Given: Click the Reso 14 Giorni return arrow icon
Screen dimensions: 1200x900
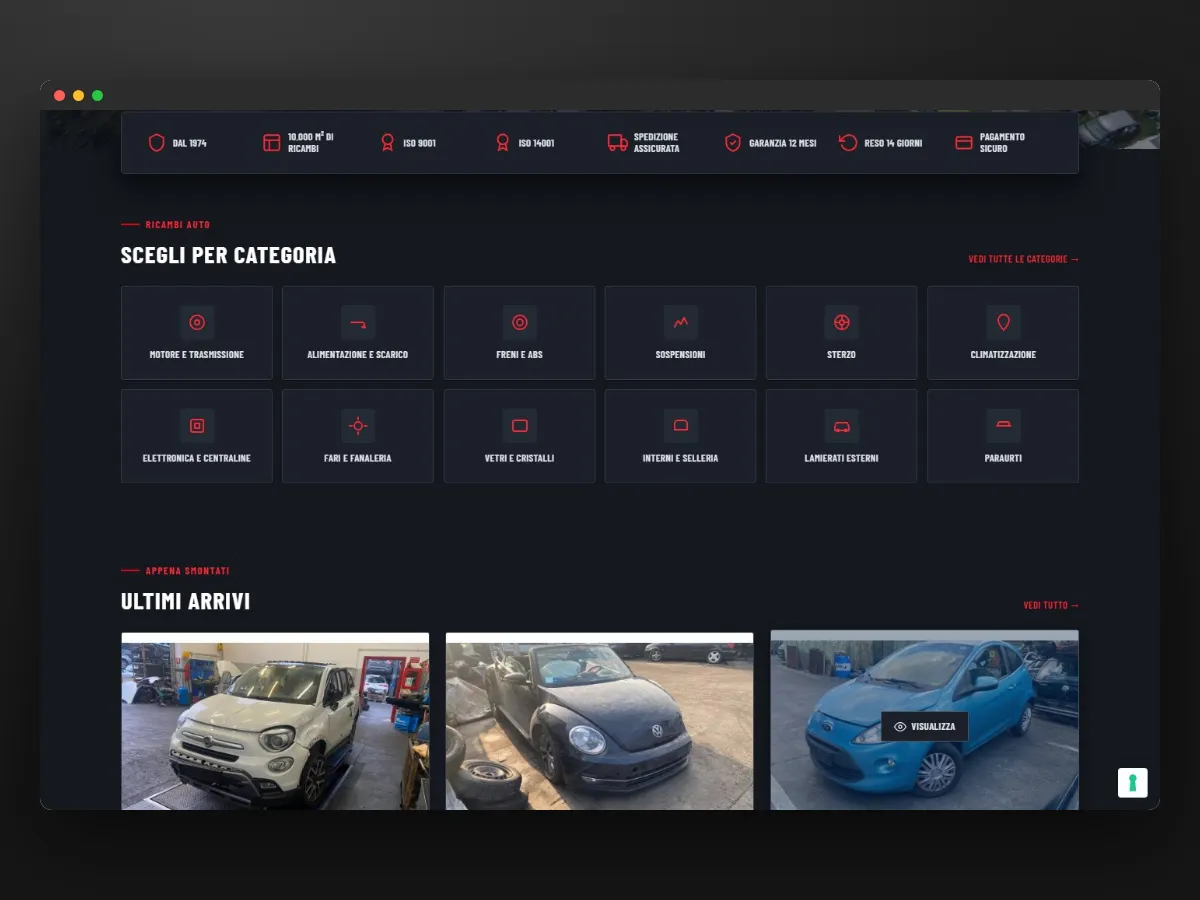Looking at the screenshot, I should (x=848, y=143).
